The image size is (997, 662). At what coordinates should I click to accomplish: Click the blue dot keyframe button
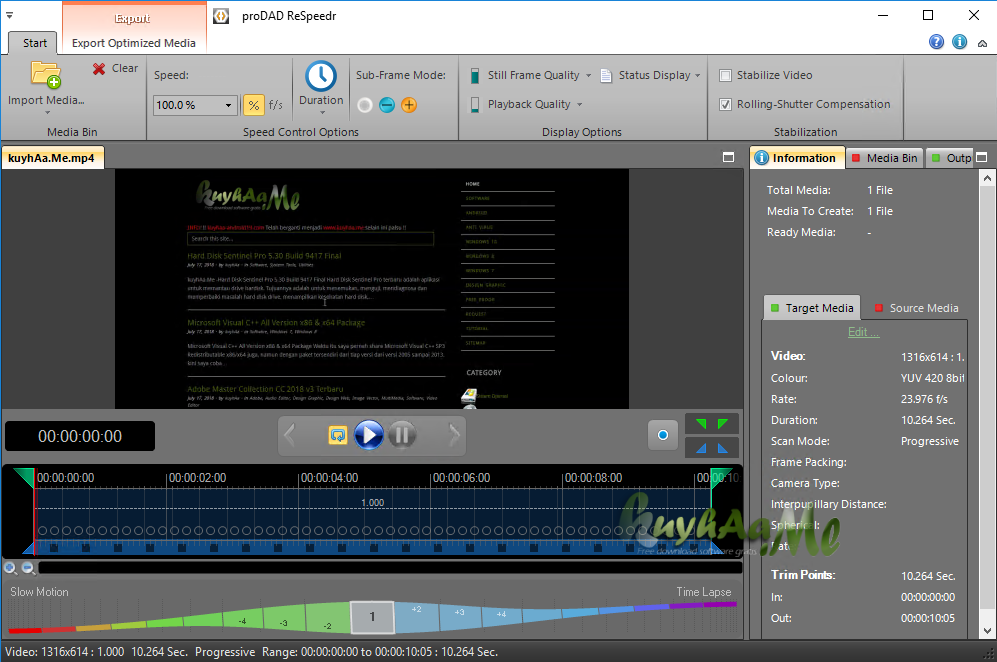[663, 436]
